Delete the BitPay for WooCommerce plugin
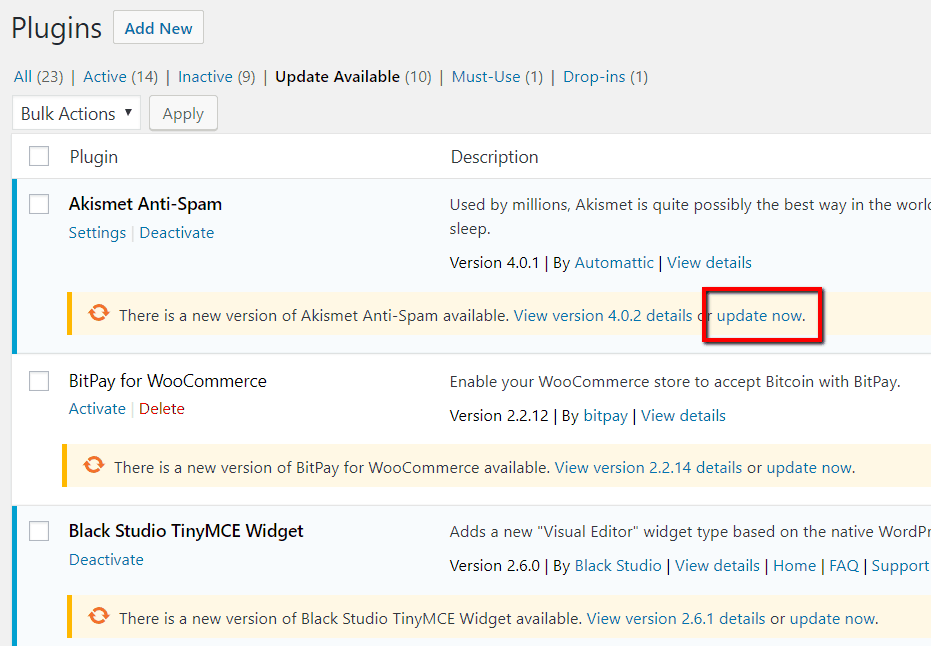The width and height of the screenshot is (931, 646). click(x=162, y=408)
